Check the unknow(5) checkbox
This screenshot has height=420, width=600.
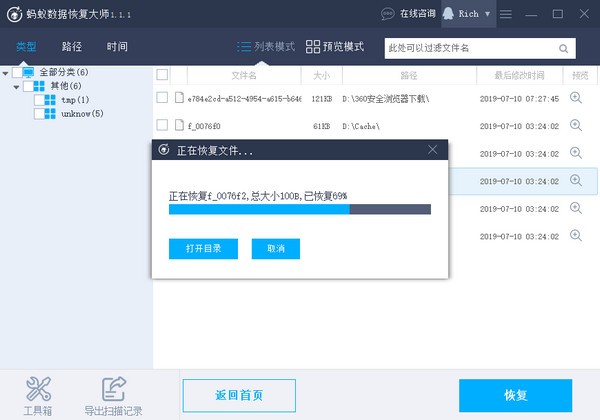39,114
